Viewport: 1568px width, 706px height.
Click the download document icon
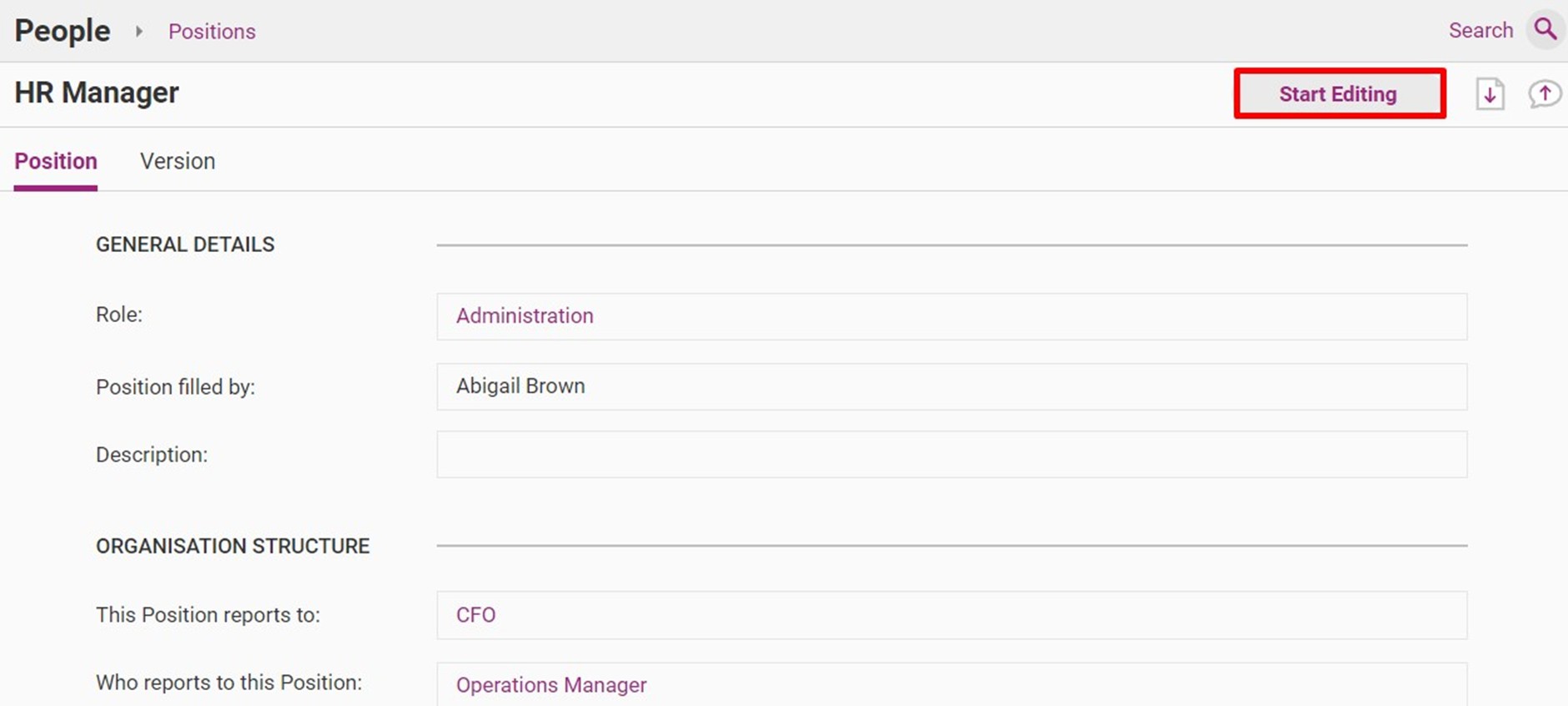tap(1490, 93)
